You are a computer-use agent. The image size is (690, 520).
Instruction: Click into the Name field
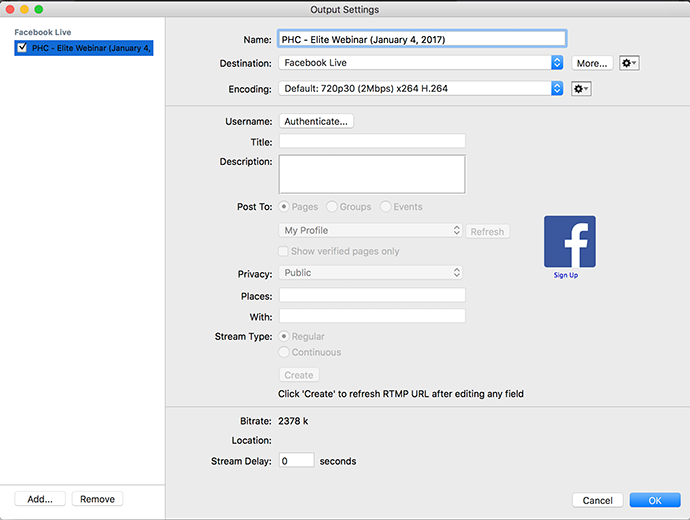click(x=422, y=39)
